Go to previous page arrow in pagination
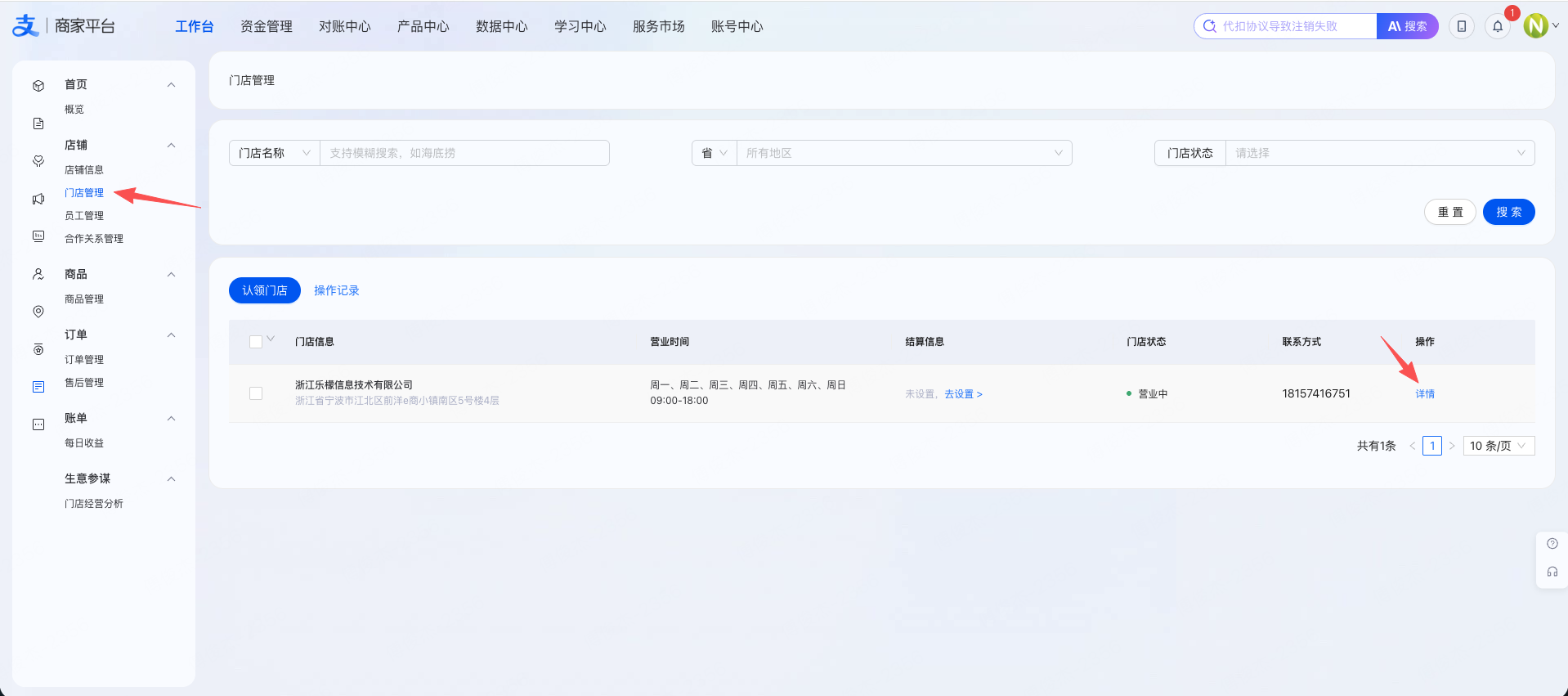The width and height of the screenshot is (1568, 696). tap(1412, 446)
